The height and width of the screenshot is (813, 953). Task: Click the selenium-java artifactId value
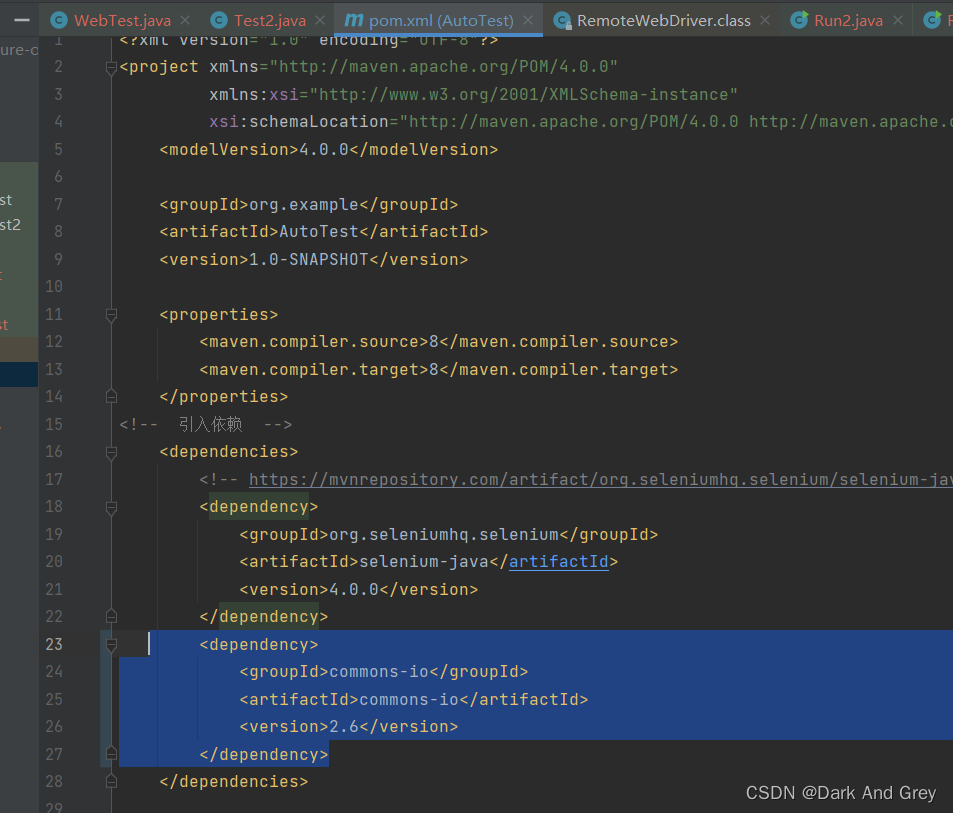click(x=424, y=561)
